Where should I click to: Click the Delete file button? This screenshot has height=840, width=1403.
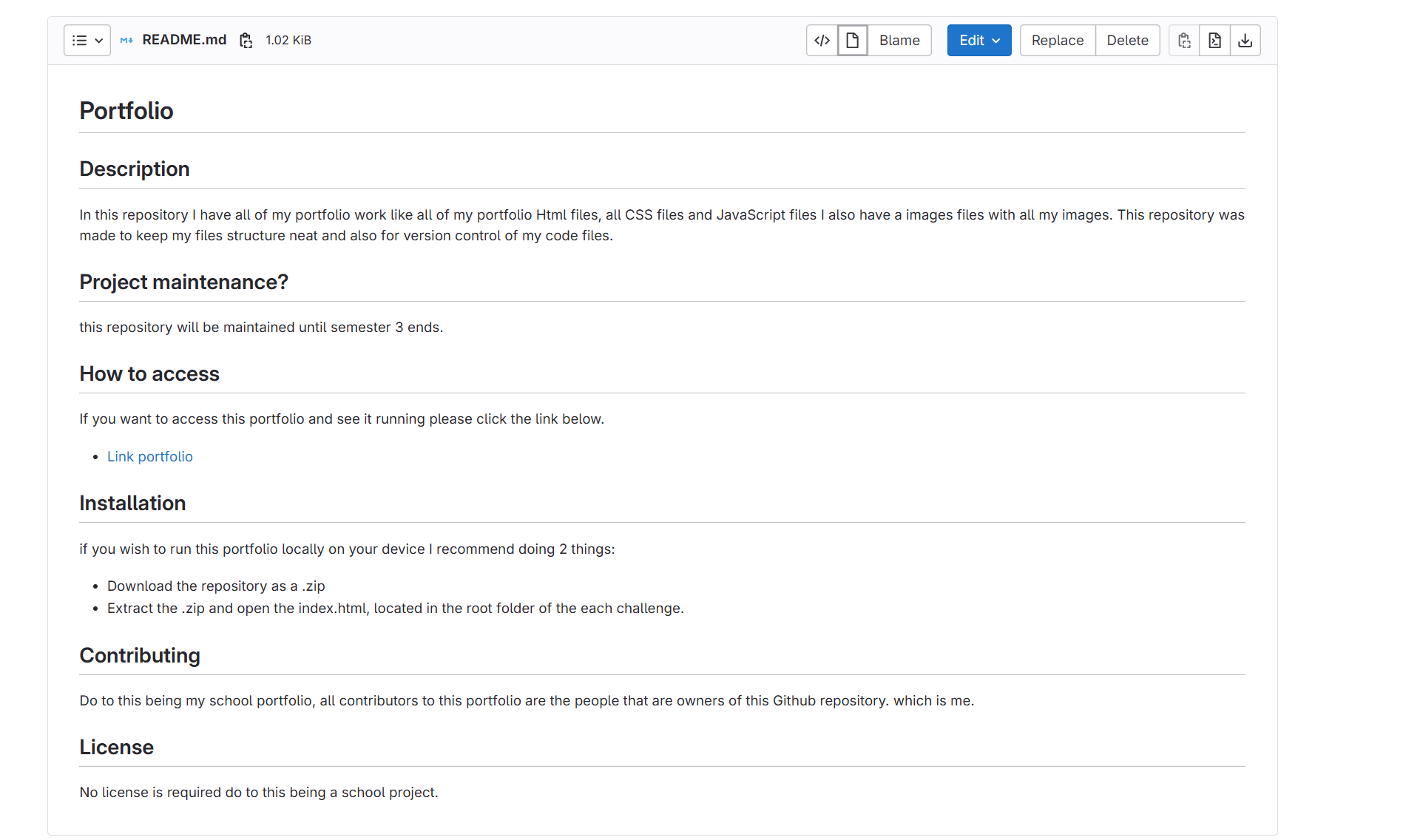coord(1127,41)
